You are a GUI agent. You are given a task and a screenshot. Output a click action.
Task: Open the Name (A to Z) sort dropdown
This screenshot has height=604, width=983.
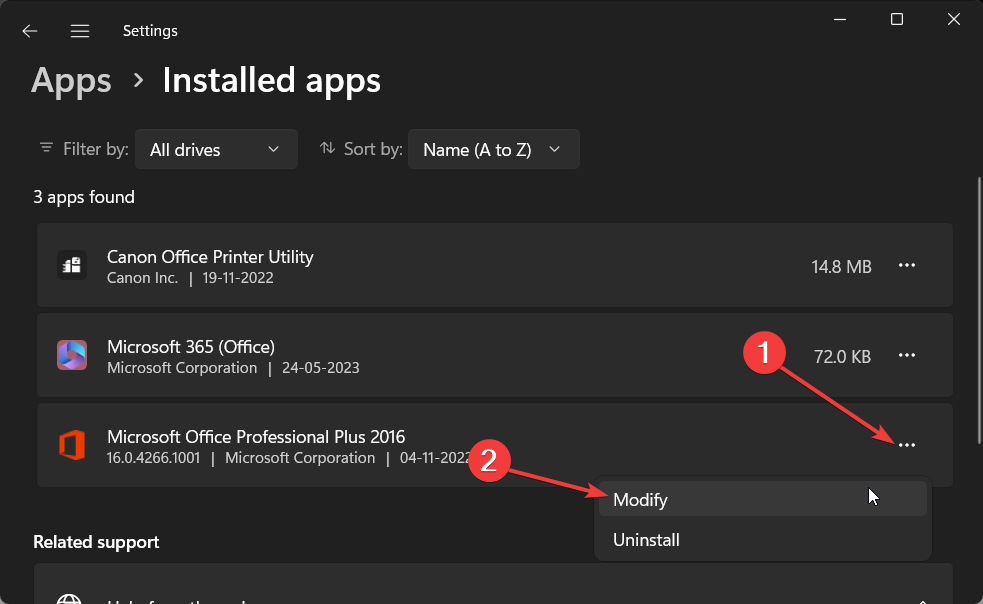click(x=493, y=149)
